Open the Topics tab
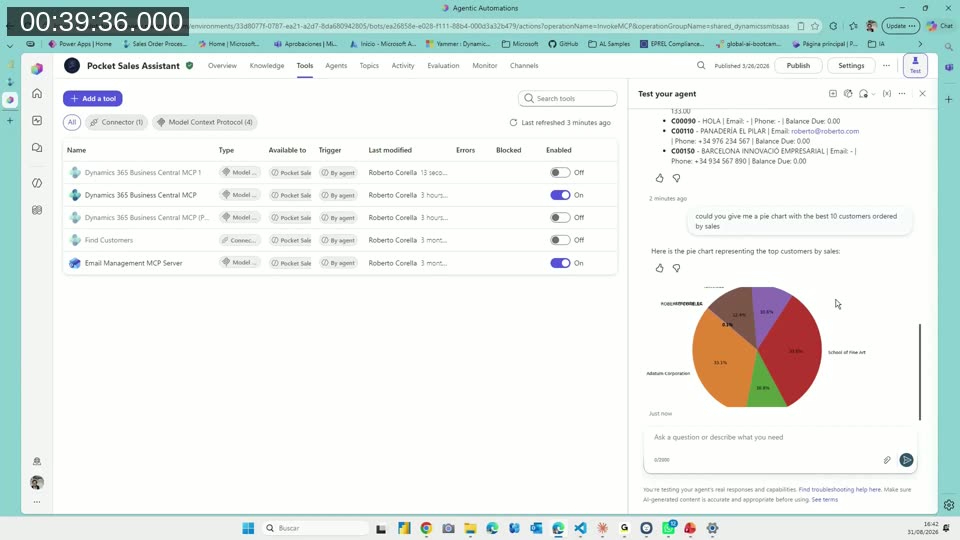The width and height of the screenshot is (960, 540). [x=369, y=66]
